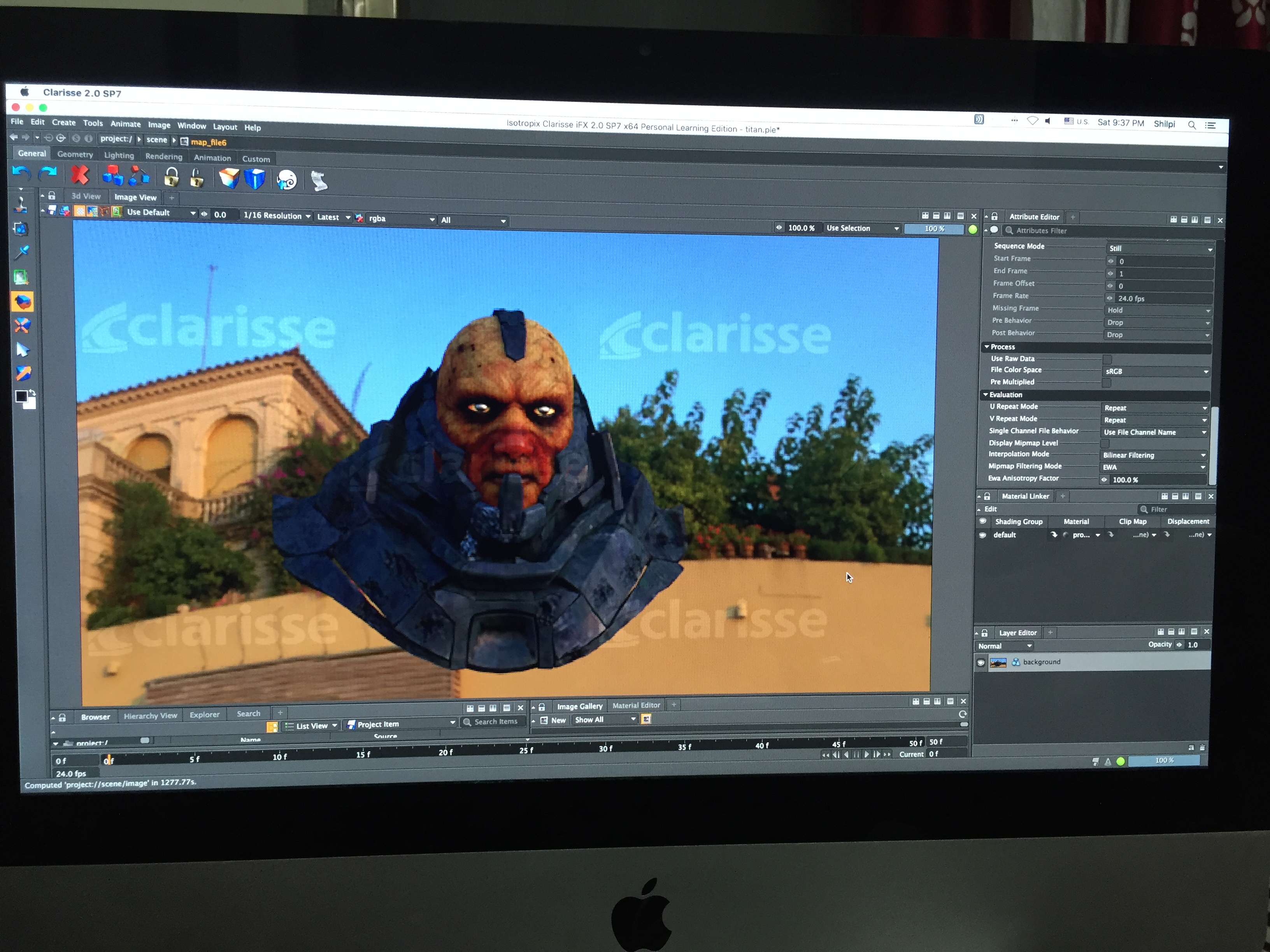Click the orange framed icon next to Show All
This screenshot has width=1270, height=952.
tap(646, 719)
